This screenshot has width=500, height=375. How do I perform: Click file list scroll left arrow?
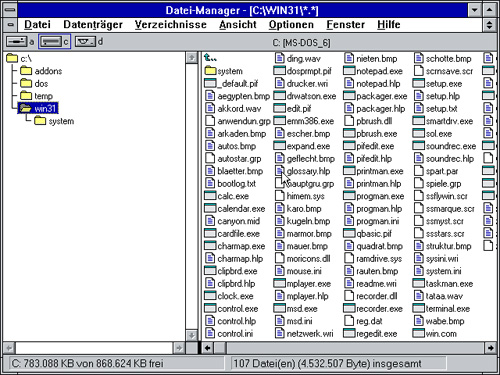pyautogui.click(x=208, y=348)
